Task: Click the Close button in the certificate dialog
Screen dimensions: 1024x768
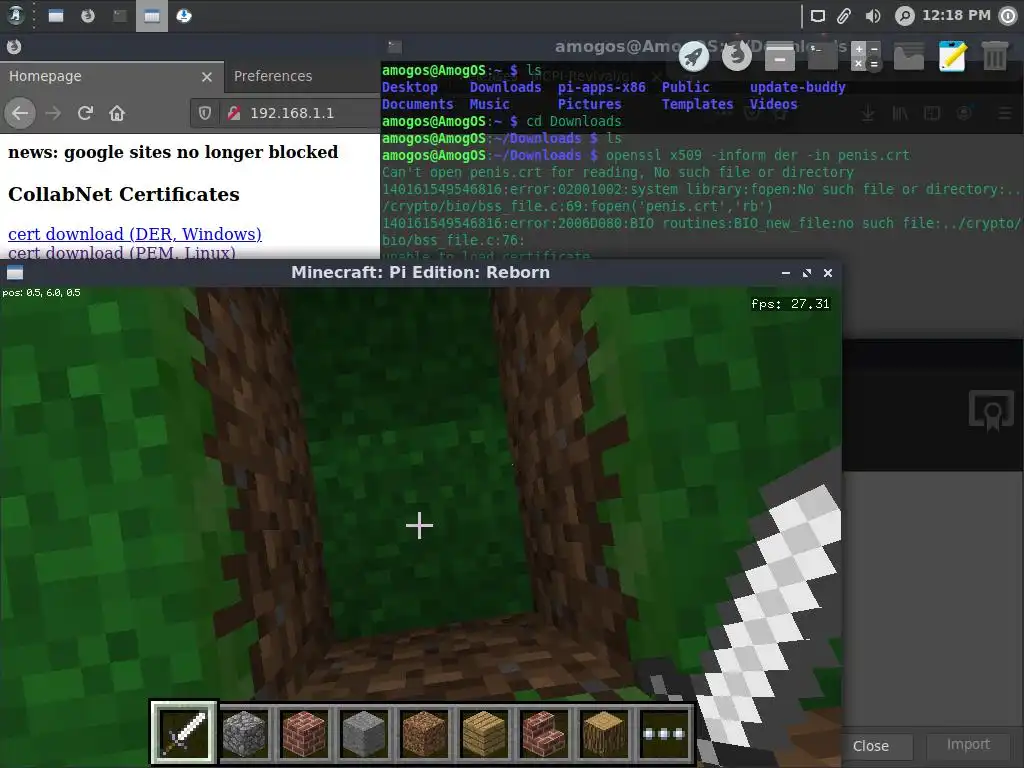Action: coord(871,745)
